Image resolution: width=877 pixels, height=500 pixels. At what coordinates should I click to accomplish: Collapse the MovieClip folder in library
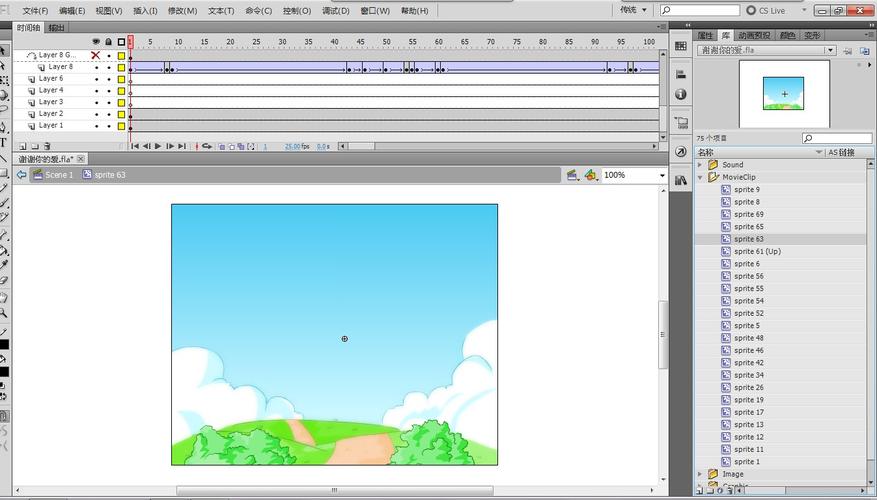tap(700, 177)
